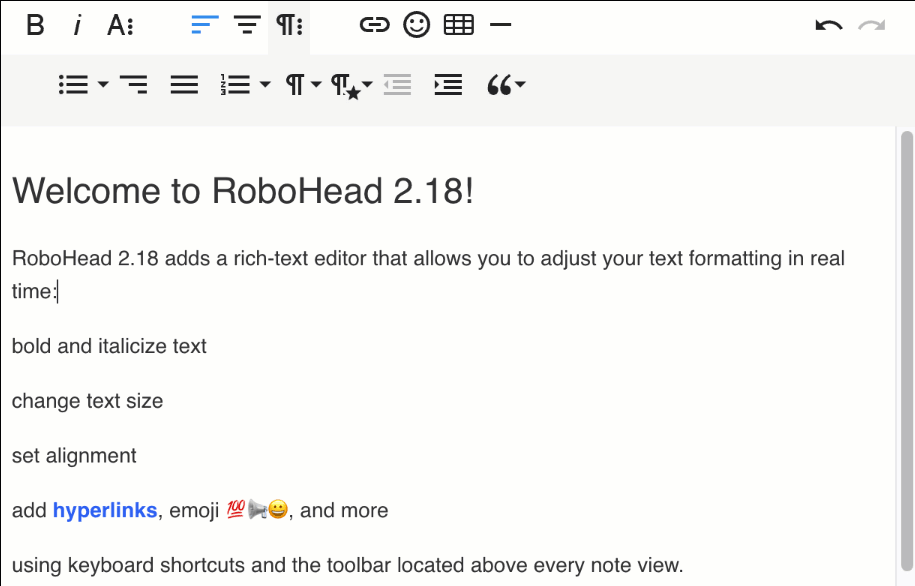This screenshot has width=915, height=586.
Task: Open numbered list style dropdown arrow
Action: pyautogui.click(x=265, y=85)
